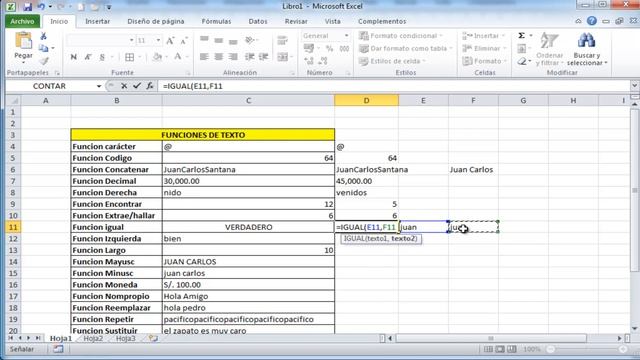This screenshot has width=640, height=360.
Task: Click the Excel help question mark icon
Action: coord(591,21)
